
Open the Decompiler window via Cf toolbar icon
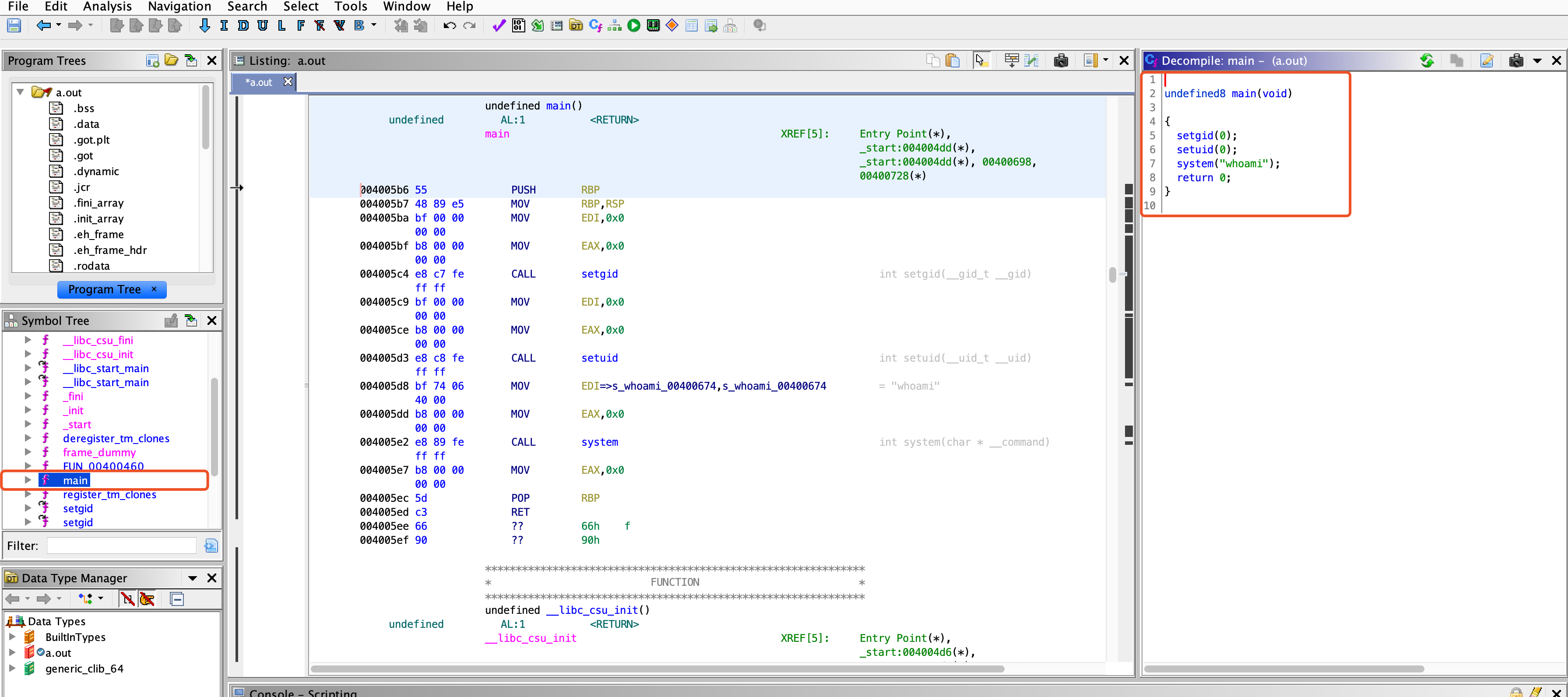595,25
